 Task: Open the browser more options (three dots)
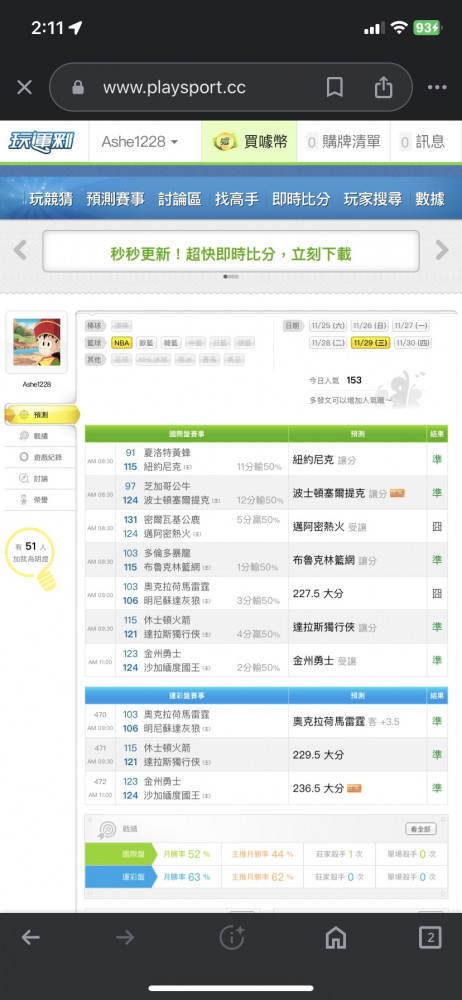click(x=437, y=87)
